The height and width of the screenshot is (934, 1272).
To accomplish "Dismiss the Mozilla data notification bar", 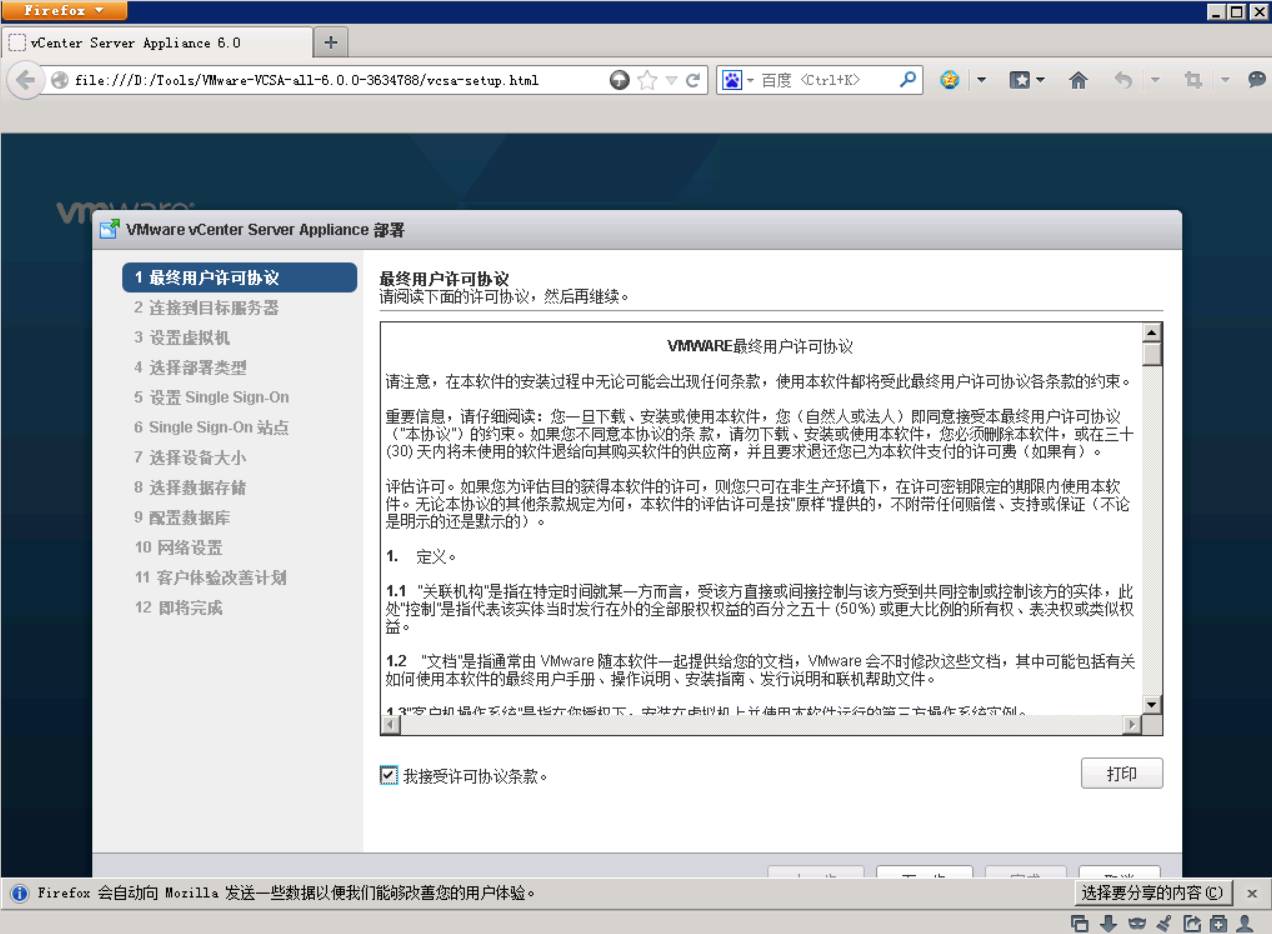I will (1252, 893).
